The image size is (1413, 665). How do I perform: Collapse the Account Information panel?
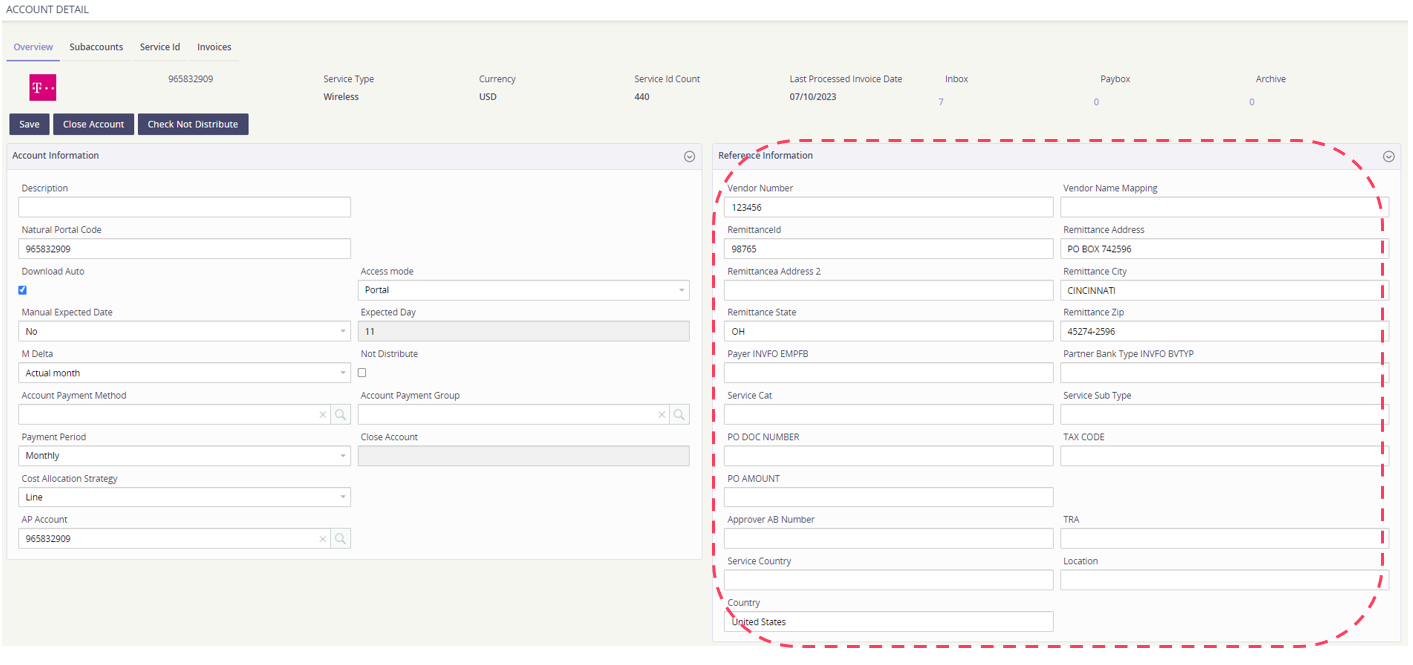689,156
